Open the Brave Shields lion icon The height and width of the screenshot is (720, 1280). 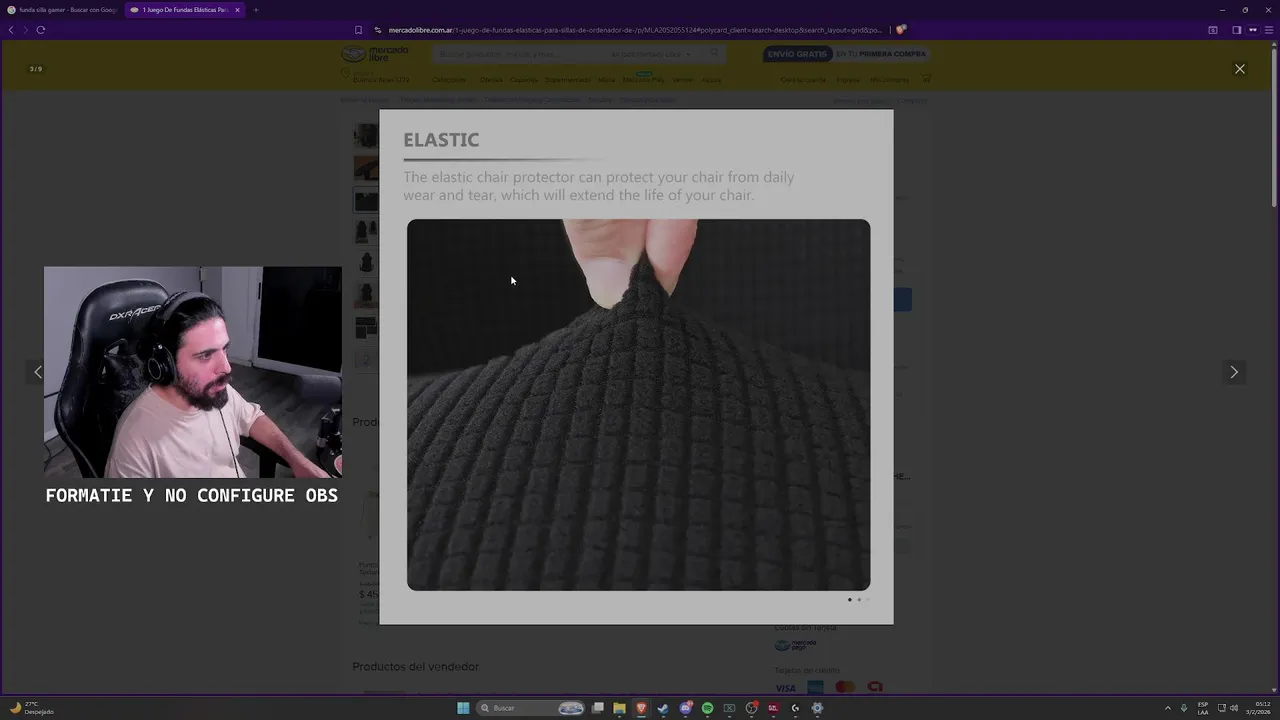(x=901, y=30)
